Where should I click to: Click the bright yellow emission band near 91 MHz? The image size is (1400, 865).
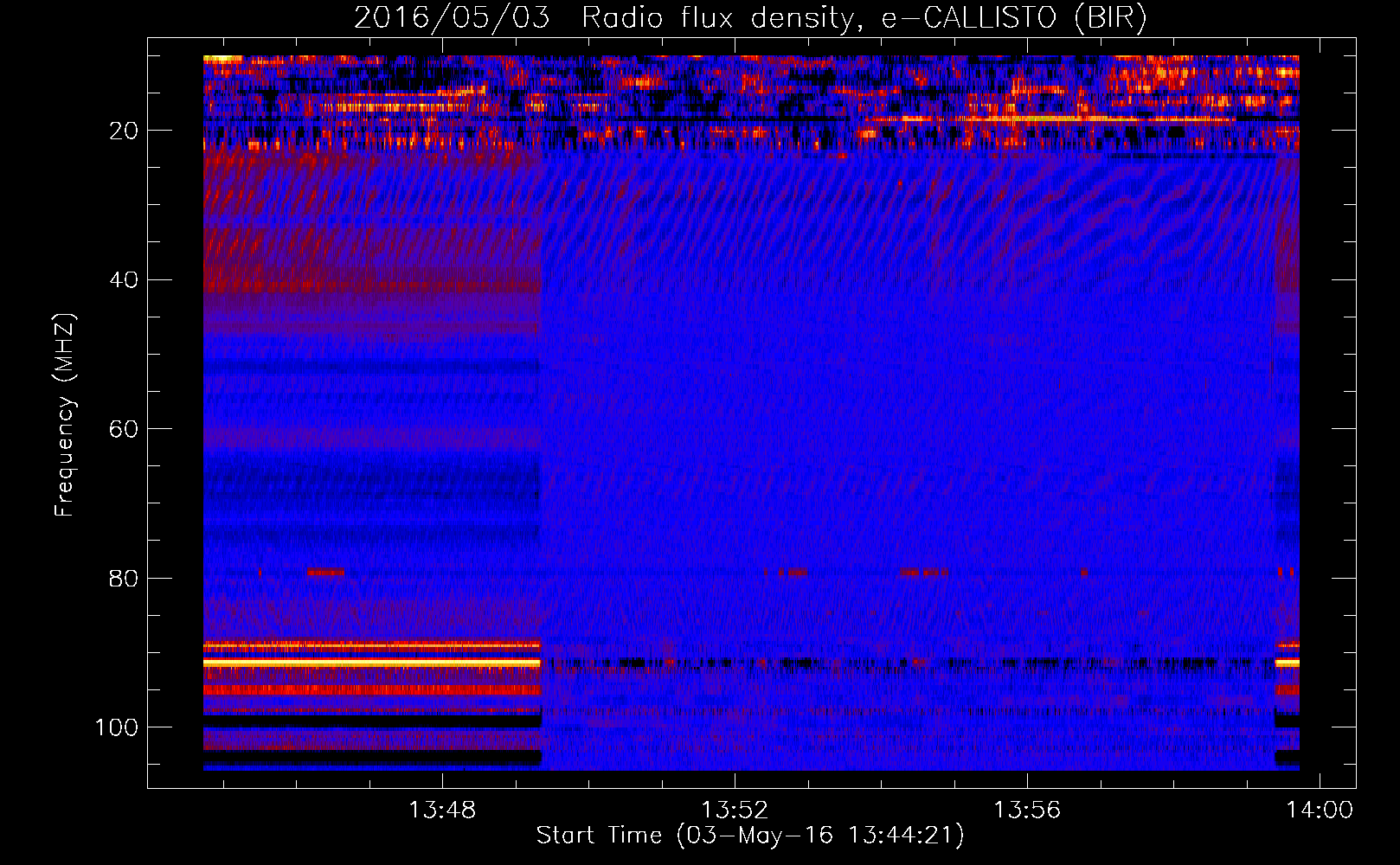[x=372, y=663]
